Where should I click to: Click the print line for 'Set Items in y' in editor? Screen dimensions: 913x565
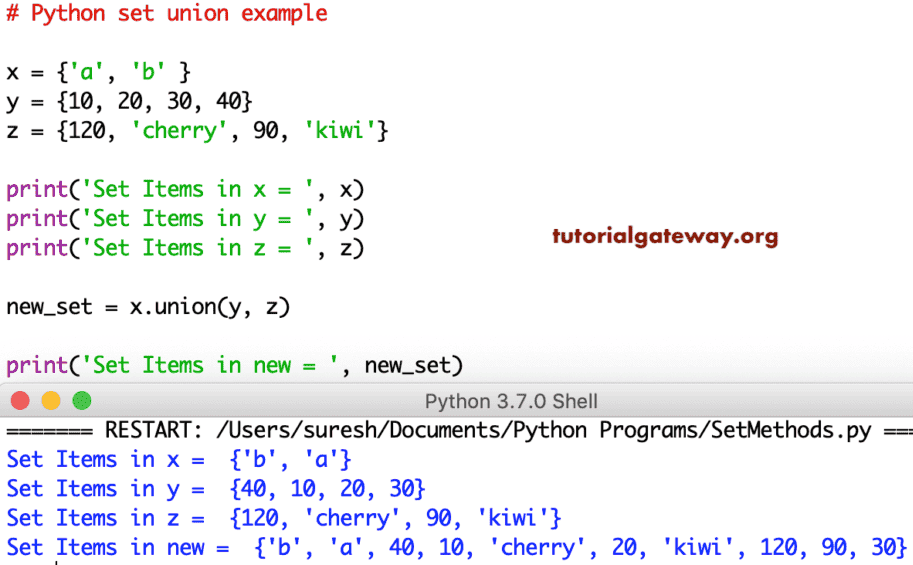[x=185, y=220]
